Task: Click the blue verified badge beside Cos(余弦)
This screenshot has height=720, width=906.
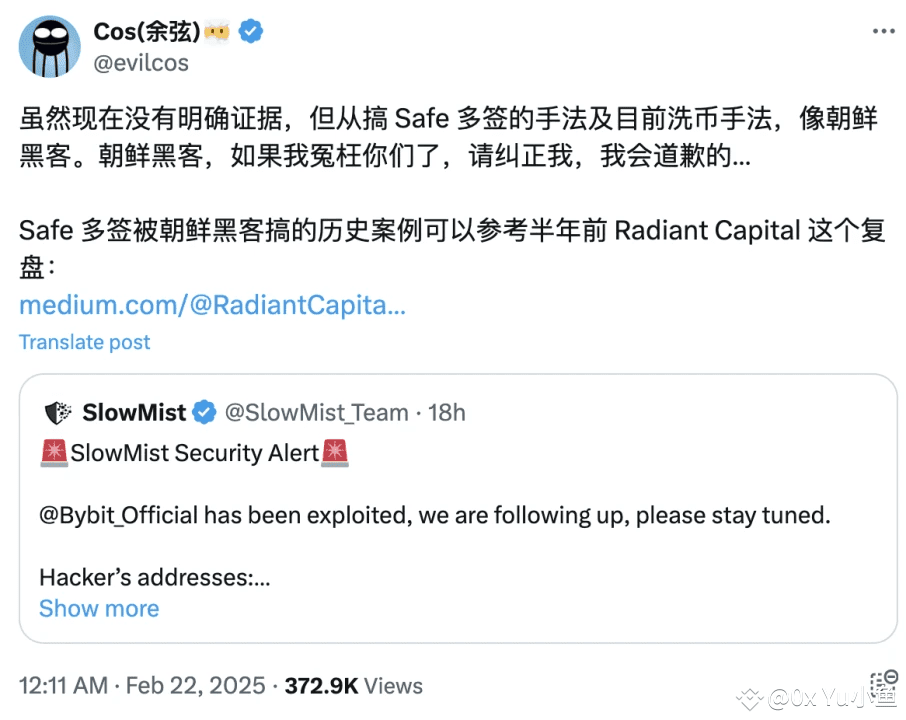Action: 250,31
